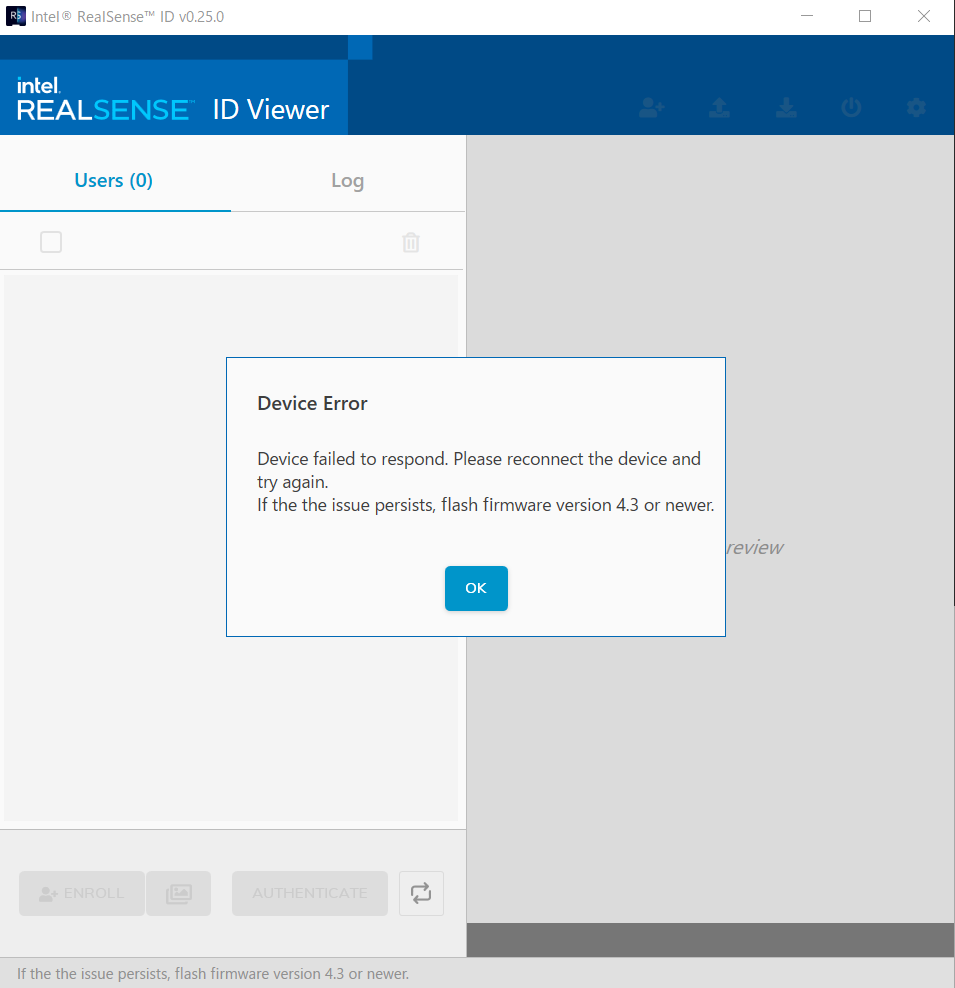Click the upload arrow icon in header
This screenshot has width=955, height=988.
click(x=719, y=107)
